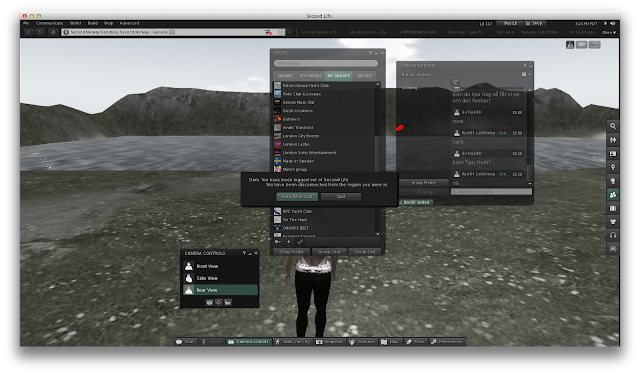640x374 pixels.
Task: Select ORION'S BELT group
Action: [x=324, y=228]
